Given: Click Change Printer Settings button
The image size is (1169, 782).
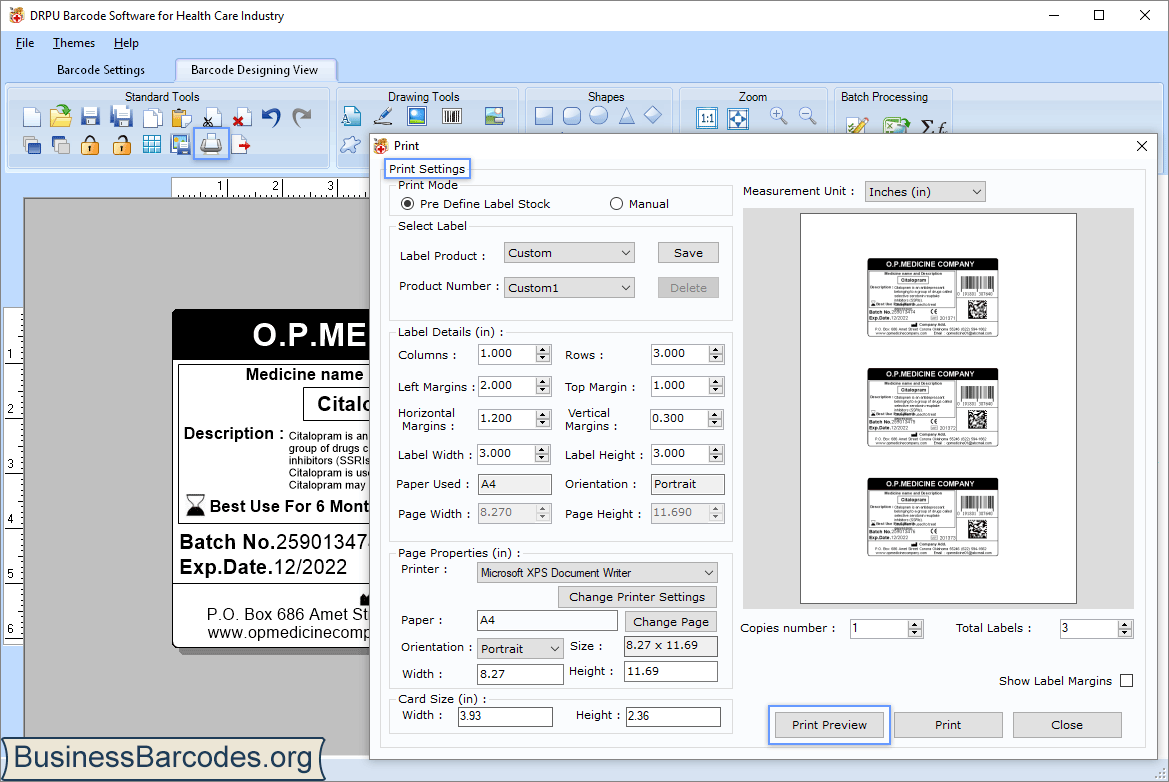Looking at the screenshot, I should coord(637,597).
